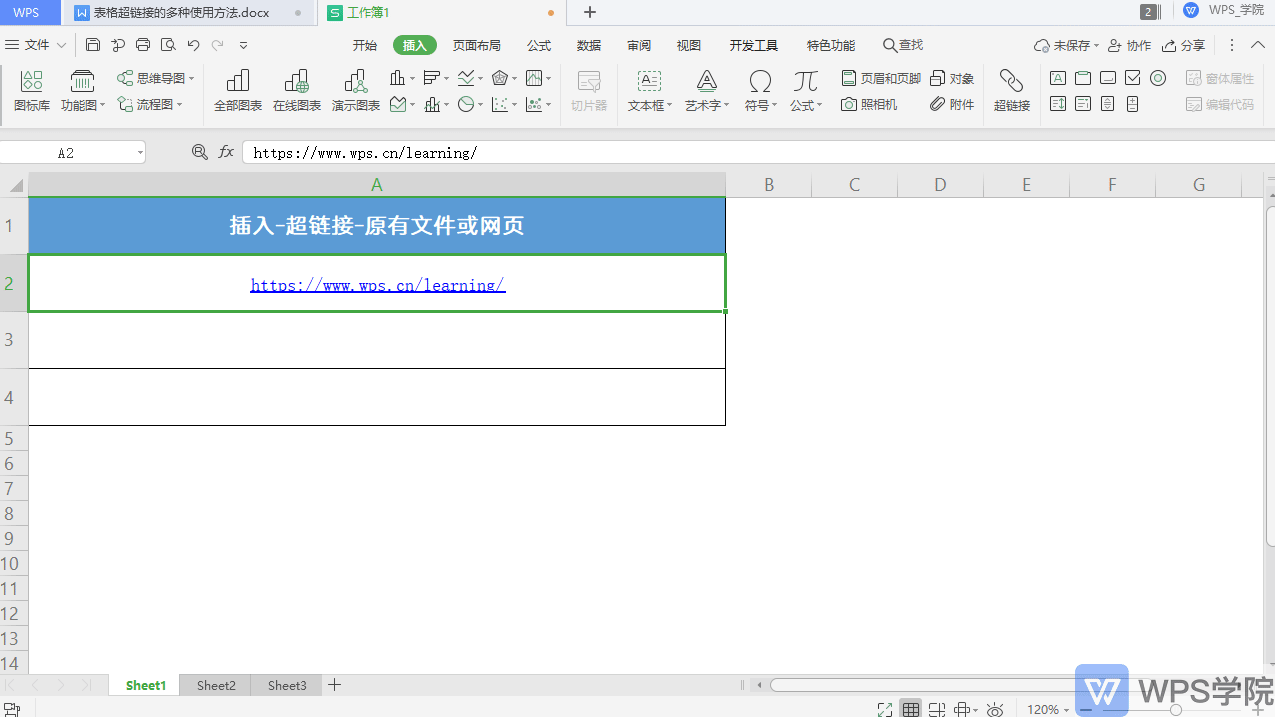Insert a group box form control

click(1083, 78)
